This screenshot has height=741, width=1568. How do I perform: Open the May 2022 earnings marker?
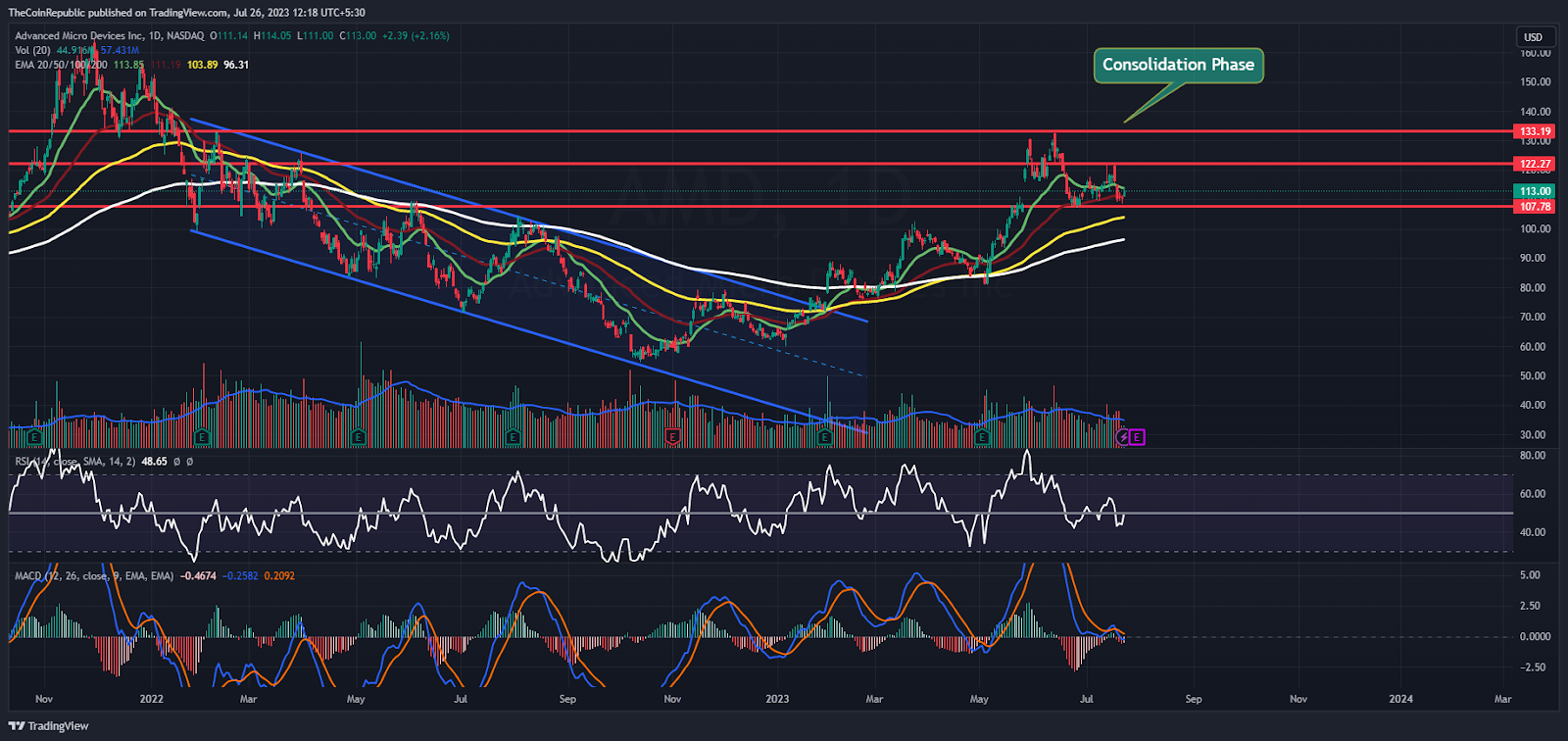coord(359,437)
